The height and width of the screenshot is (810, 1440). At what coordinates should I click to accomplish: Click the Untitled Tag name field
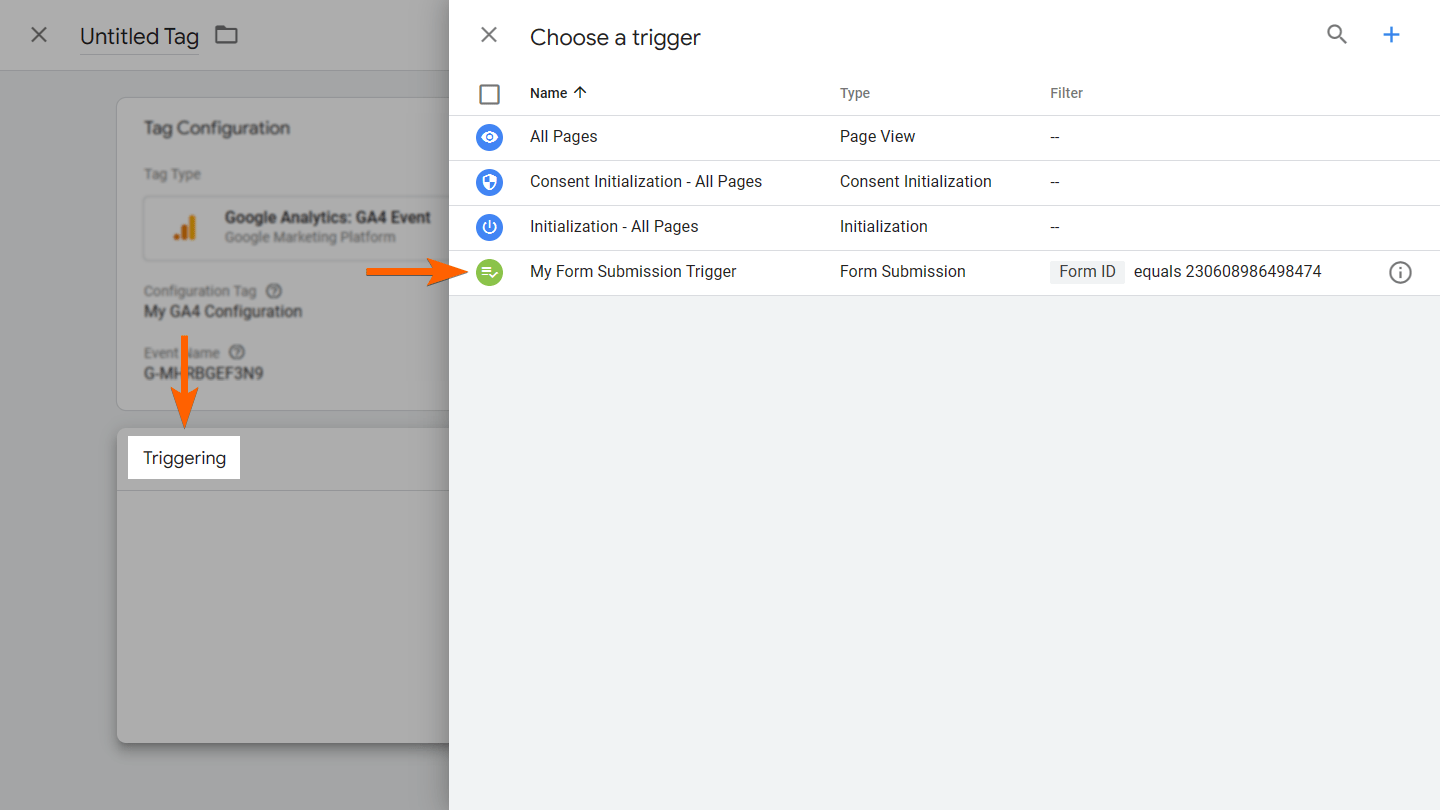click(139, 37)
